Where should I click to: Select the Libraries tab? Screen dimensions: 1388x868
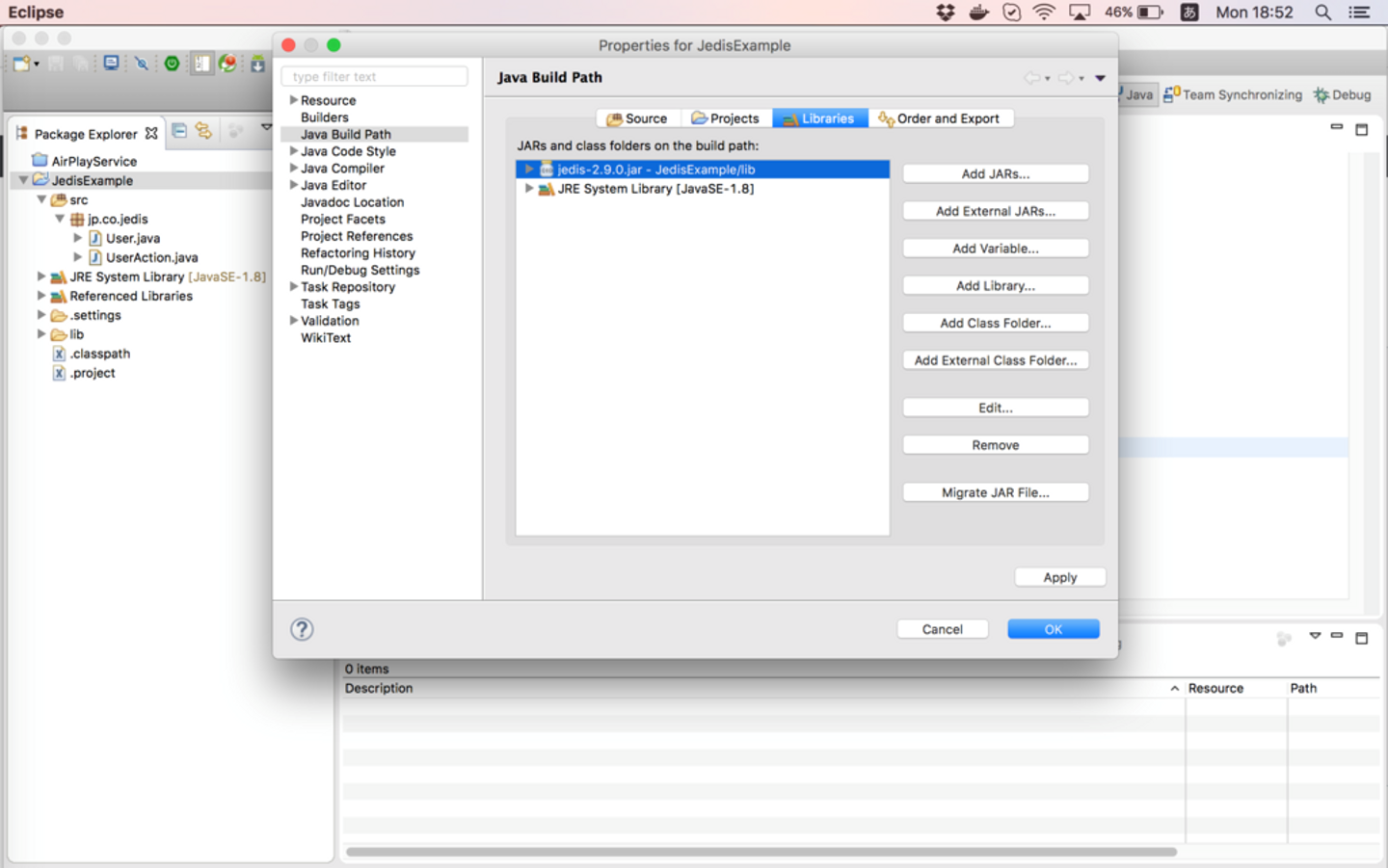[x=819, y=118]
